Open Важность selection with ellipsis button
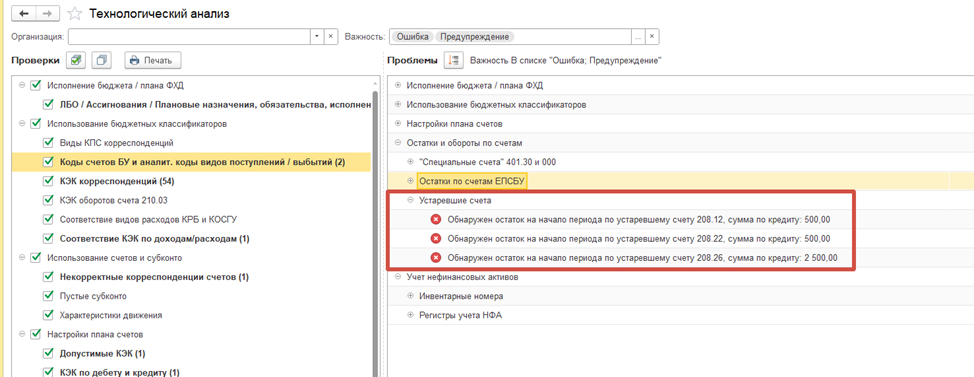 637,37
